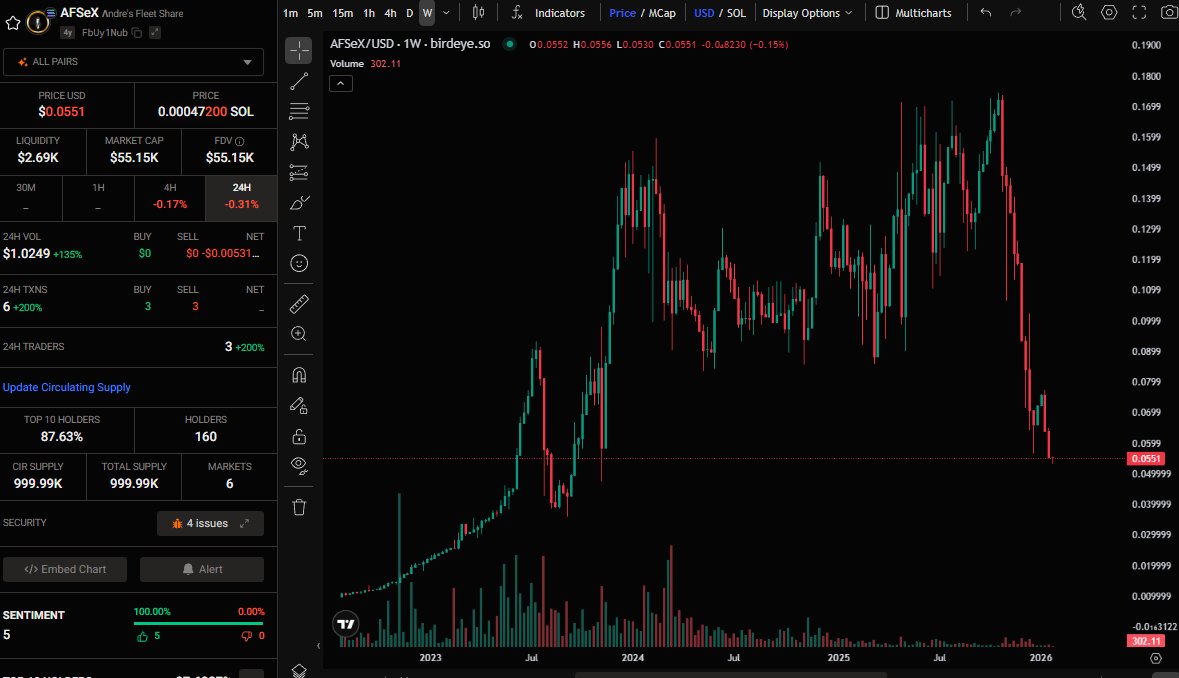Viewport: 1179px width, 678px height.
Task: Expand the 4 issues security details
Action: (x=210, y=523)
